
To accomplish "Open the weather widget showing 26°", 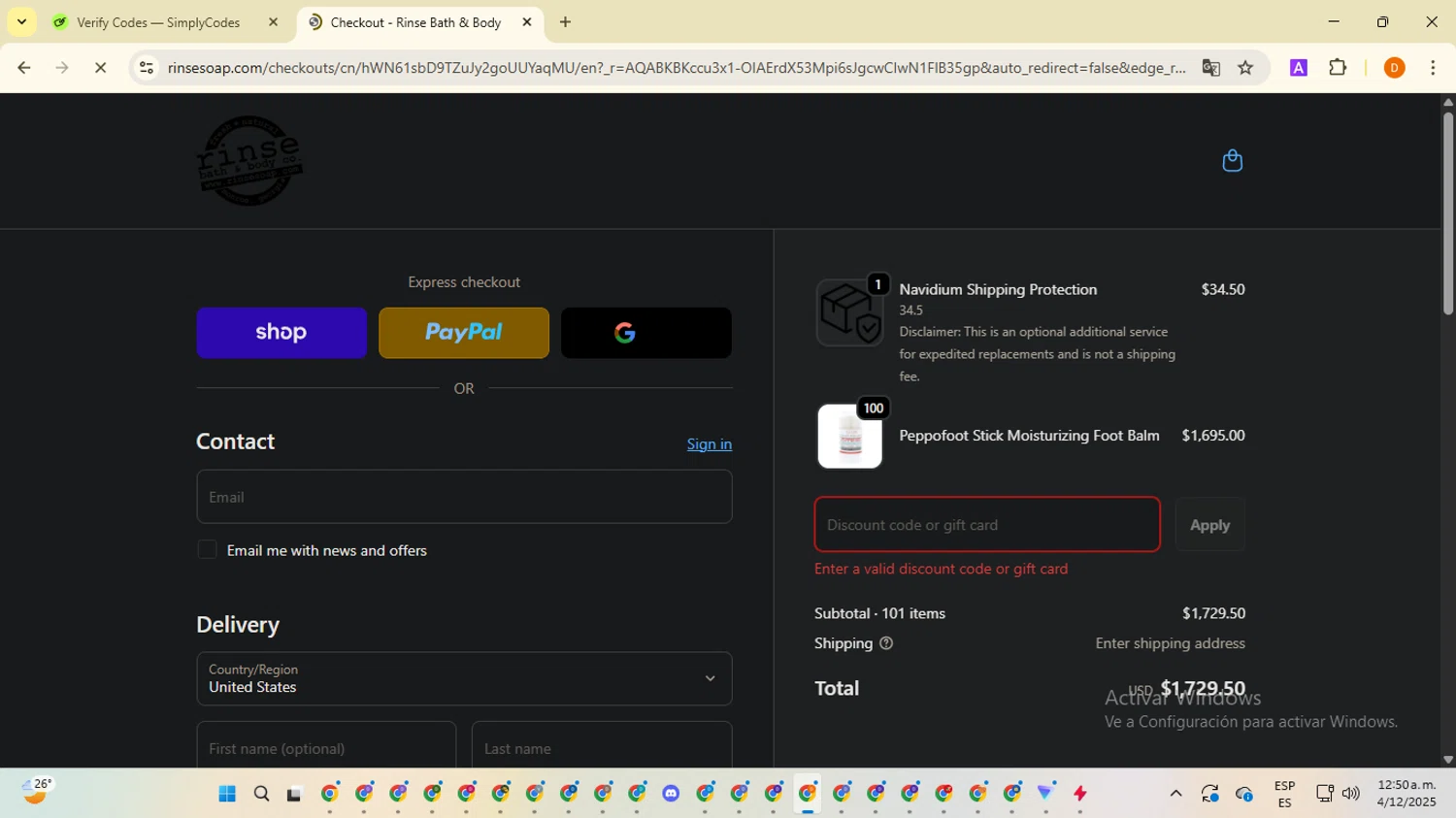I will point(37,792).
